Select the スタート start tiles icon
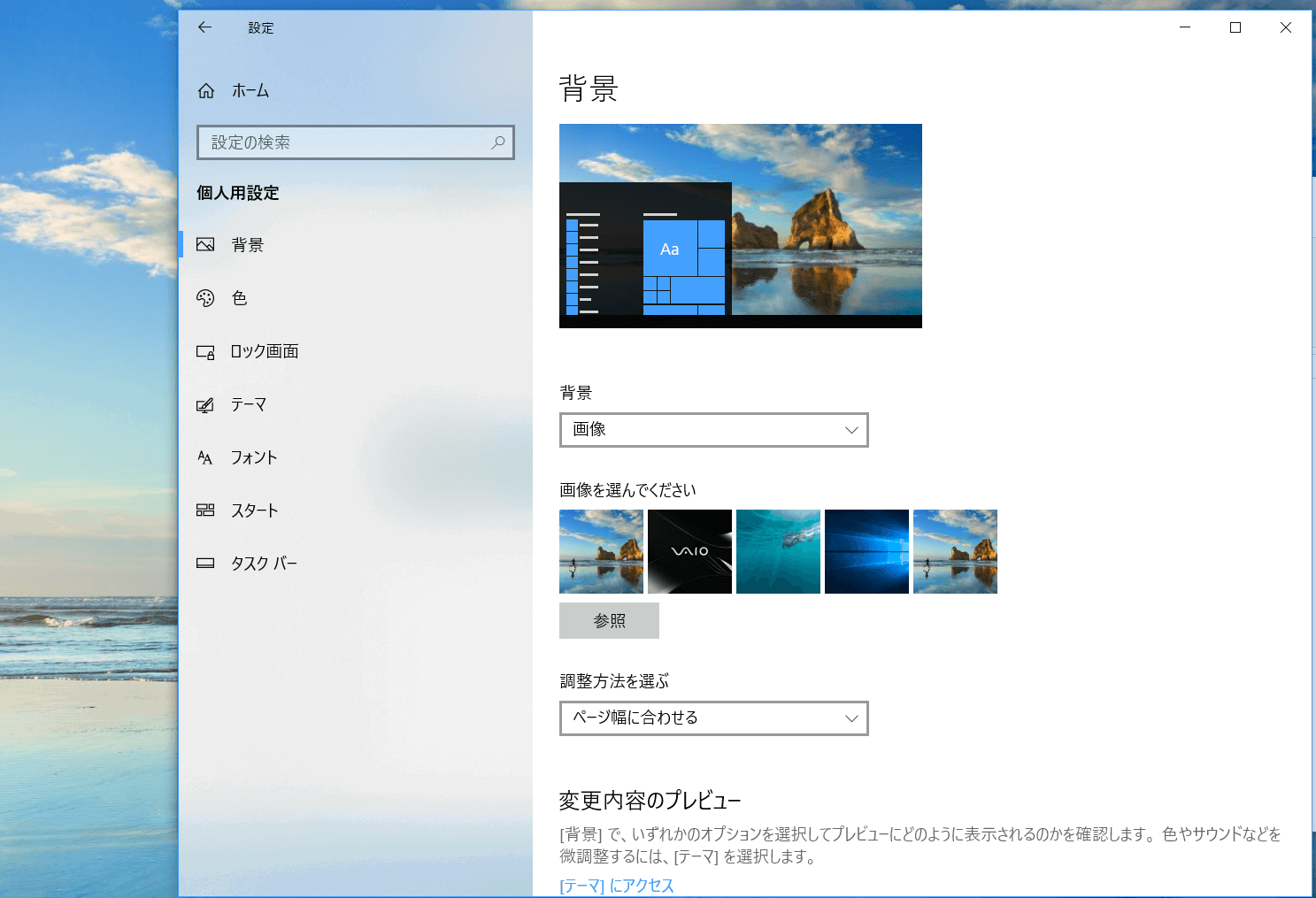 tap(205, 510)
